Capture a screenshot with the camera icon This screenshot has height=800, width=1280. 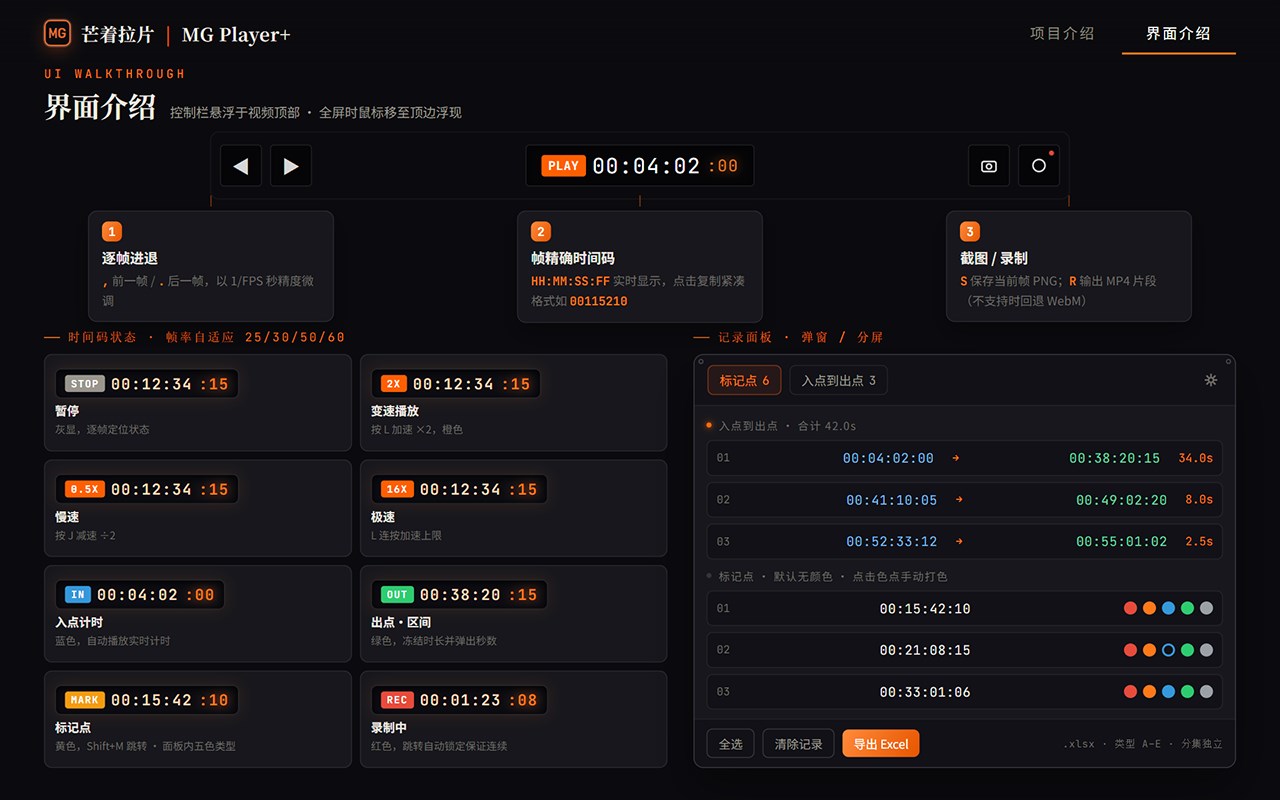tap(989, 166)
